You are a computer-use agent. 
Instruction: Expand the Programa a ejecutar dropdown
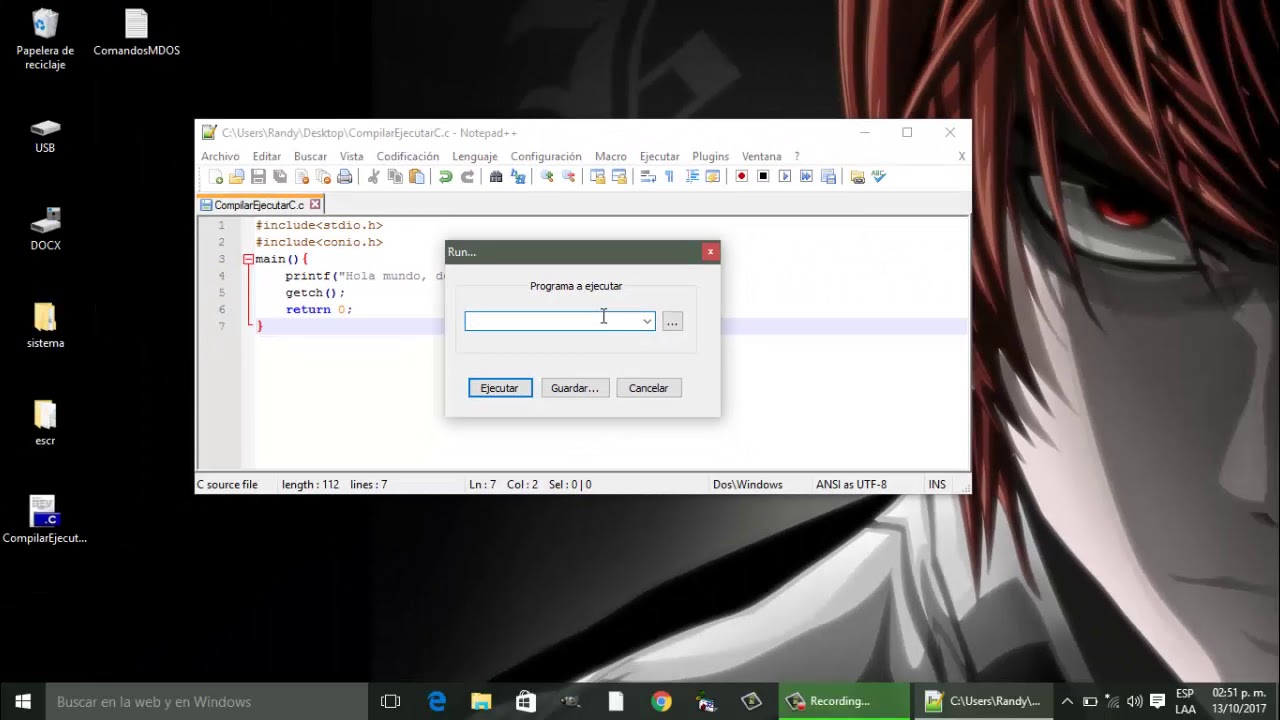tap(647, 321)
